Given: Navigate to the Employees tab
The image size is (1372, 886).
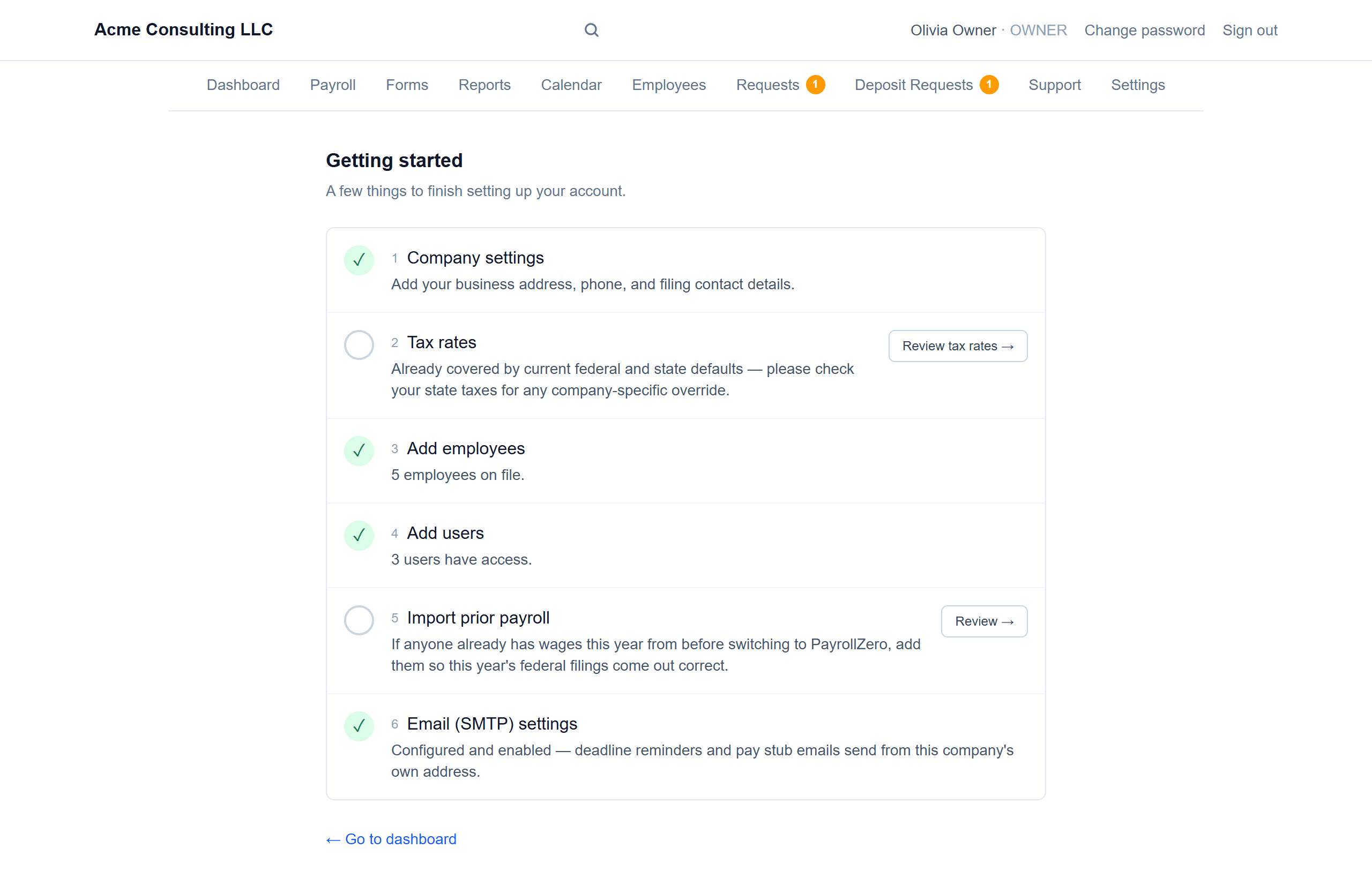Looking at the screenshot, I should point(669,85).
